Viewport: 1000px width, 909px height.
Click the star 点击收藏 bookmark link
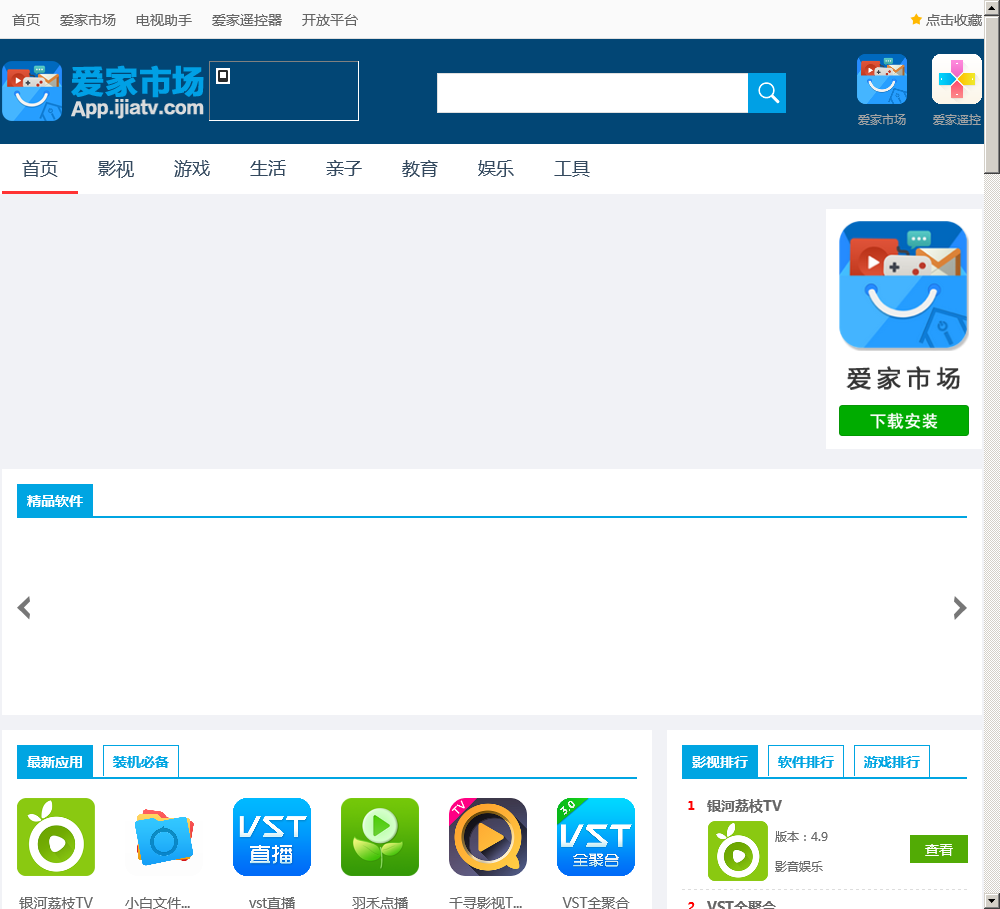(x=946, y=20)
